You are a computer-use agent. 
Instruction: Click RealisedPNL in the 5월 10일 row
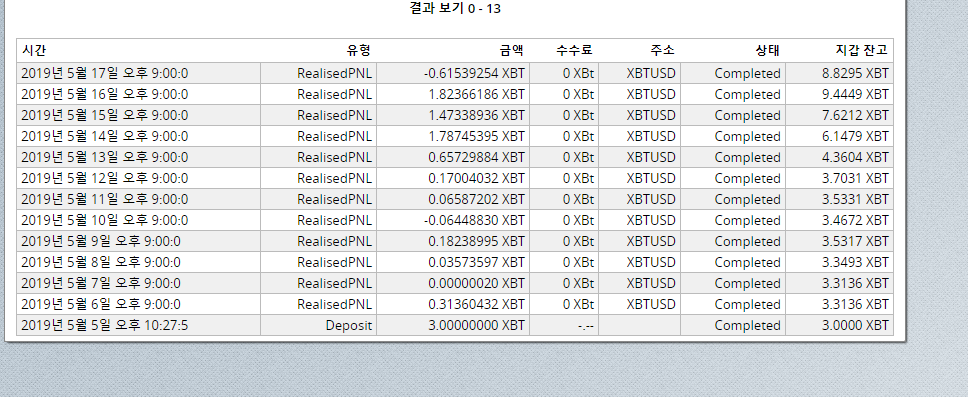point(319,220)
